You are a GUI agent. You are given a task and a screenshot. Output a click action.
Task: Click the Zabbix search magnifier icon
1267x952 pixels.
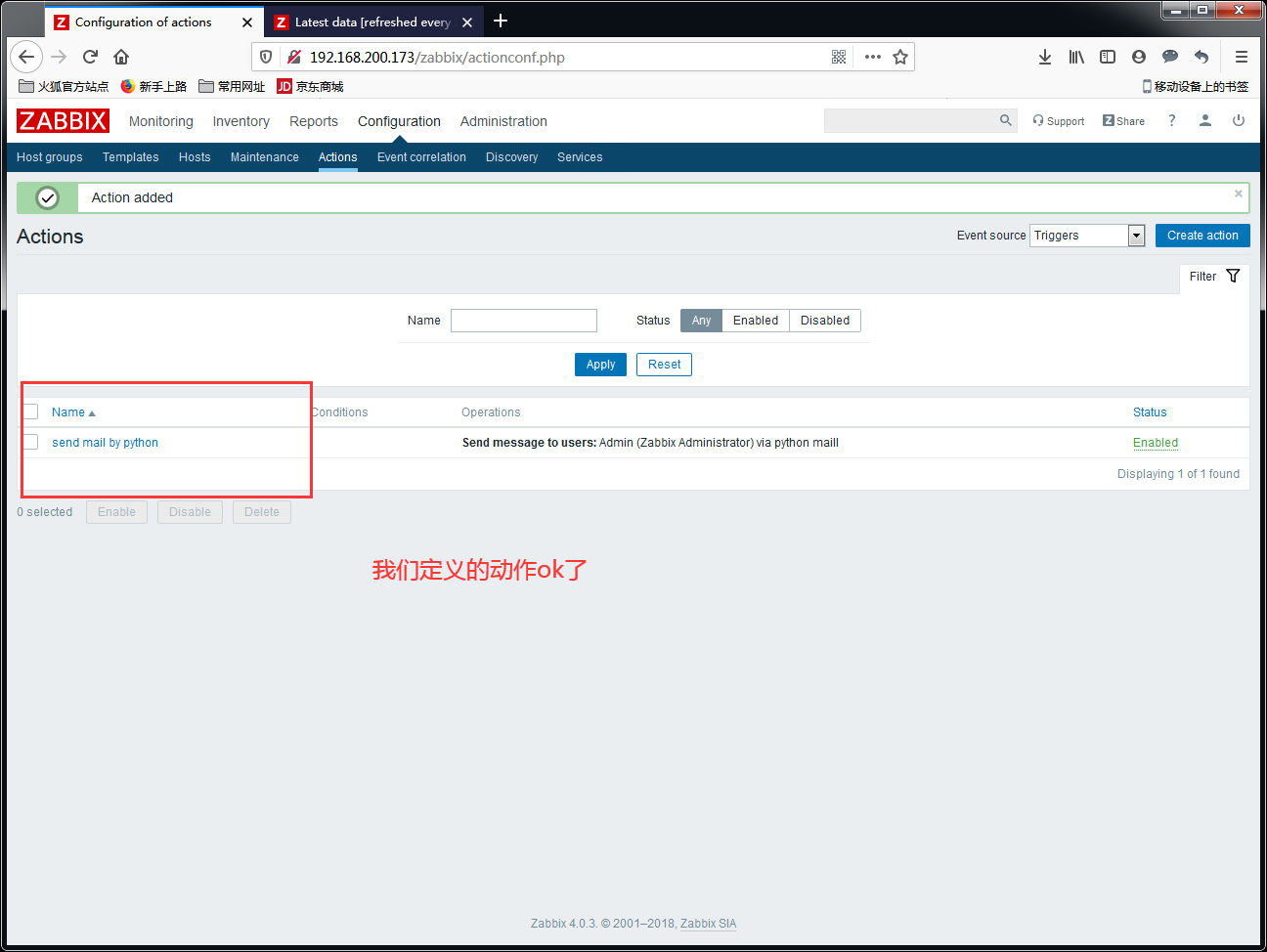(x=1005, y=120)
